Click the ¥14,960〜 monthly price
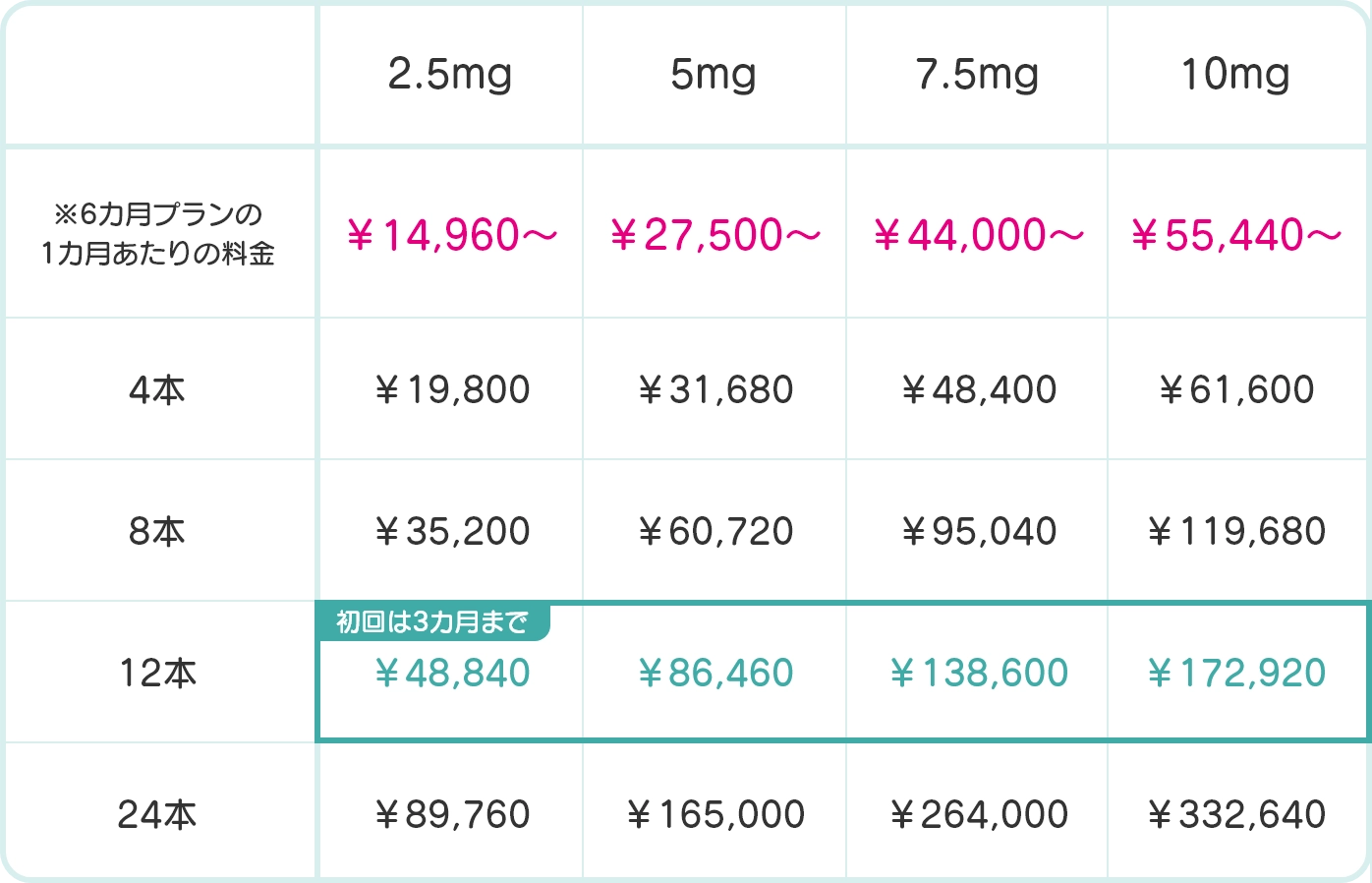Screen dimensions: 1372x883 (x=452, y=235)
